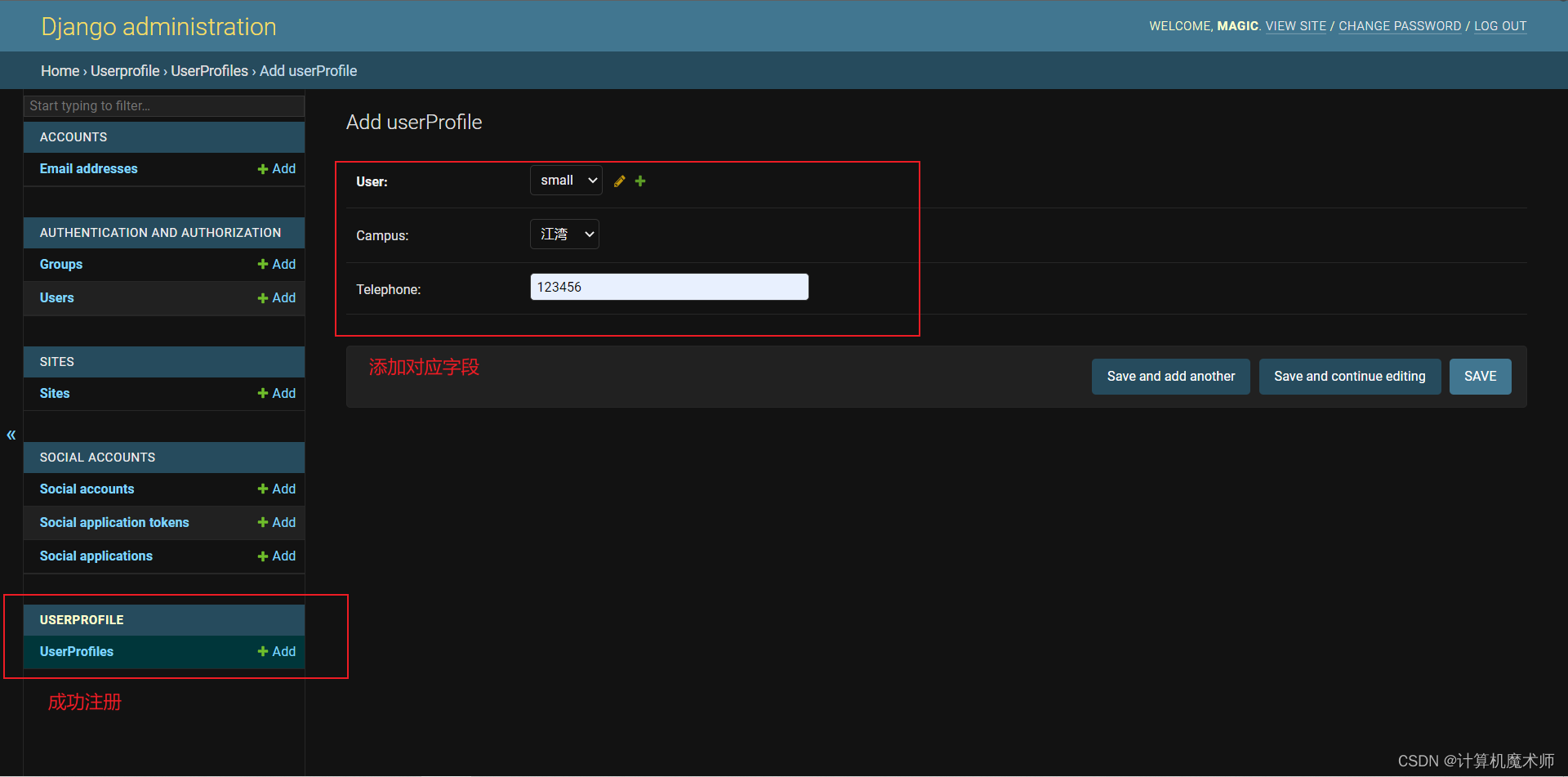Add a new User from the sidebar
This screenshot has width=1568, height=777.
[277, 297]
